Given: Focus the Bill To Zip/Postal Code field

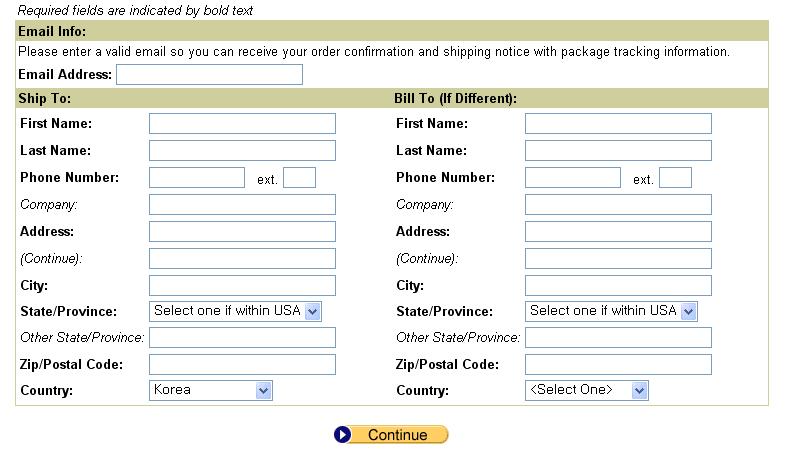Looking at the screenshot, I should [x=618, y=365].
